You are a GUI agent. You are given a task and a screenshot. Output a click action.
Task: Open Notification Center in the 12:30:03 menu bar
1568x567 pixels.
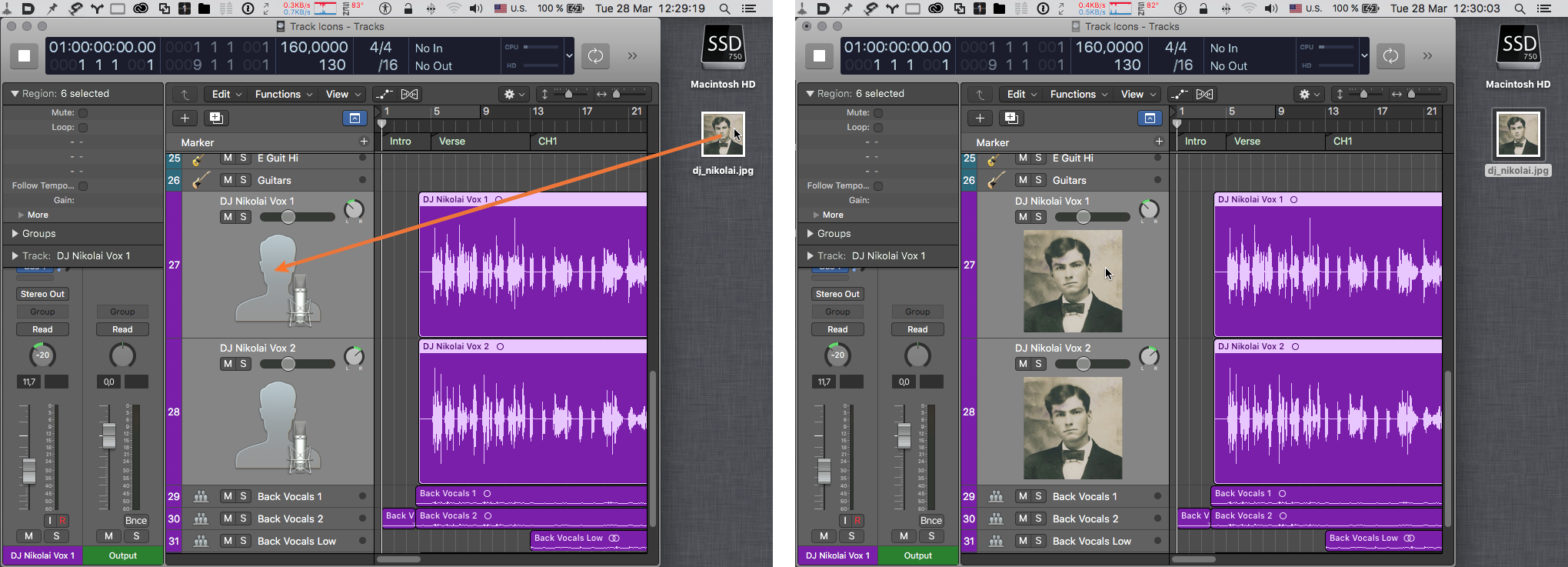pyautogui.click(x=1543, y=8)
